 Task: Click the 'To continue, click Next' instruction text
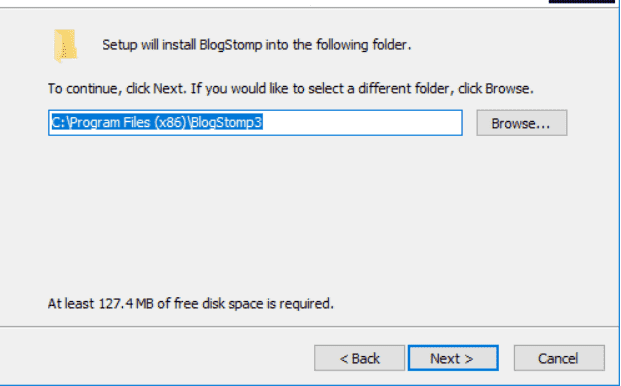(x=117, y=88)
